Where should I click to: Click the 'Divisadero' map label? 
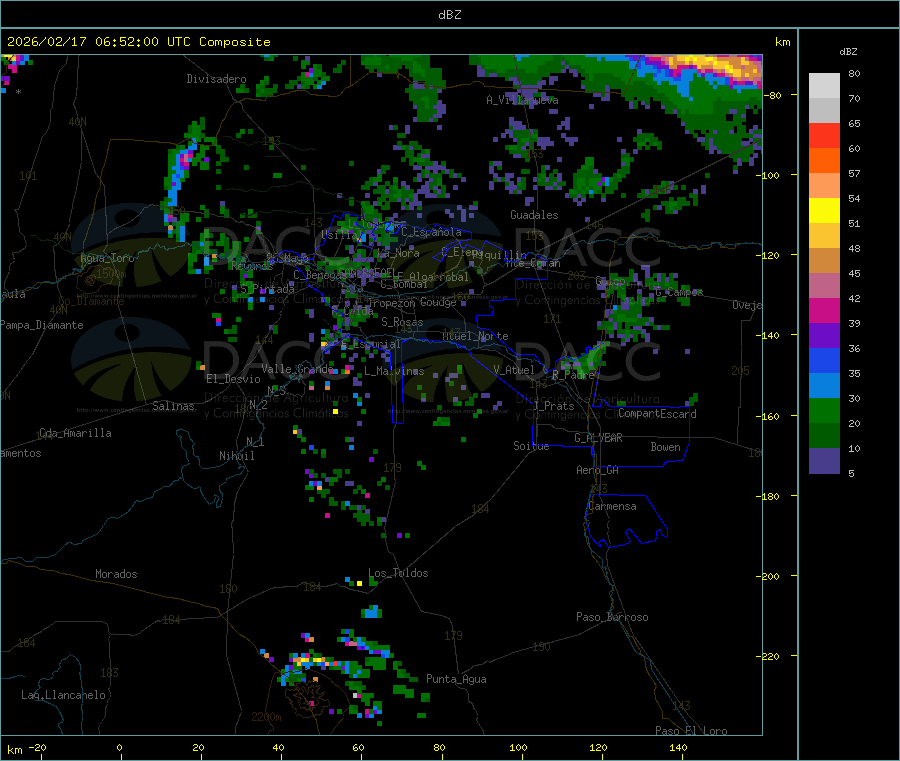[216, 79]
